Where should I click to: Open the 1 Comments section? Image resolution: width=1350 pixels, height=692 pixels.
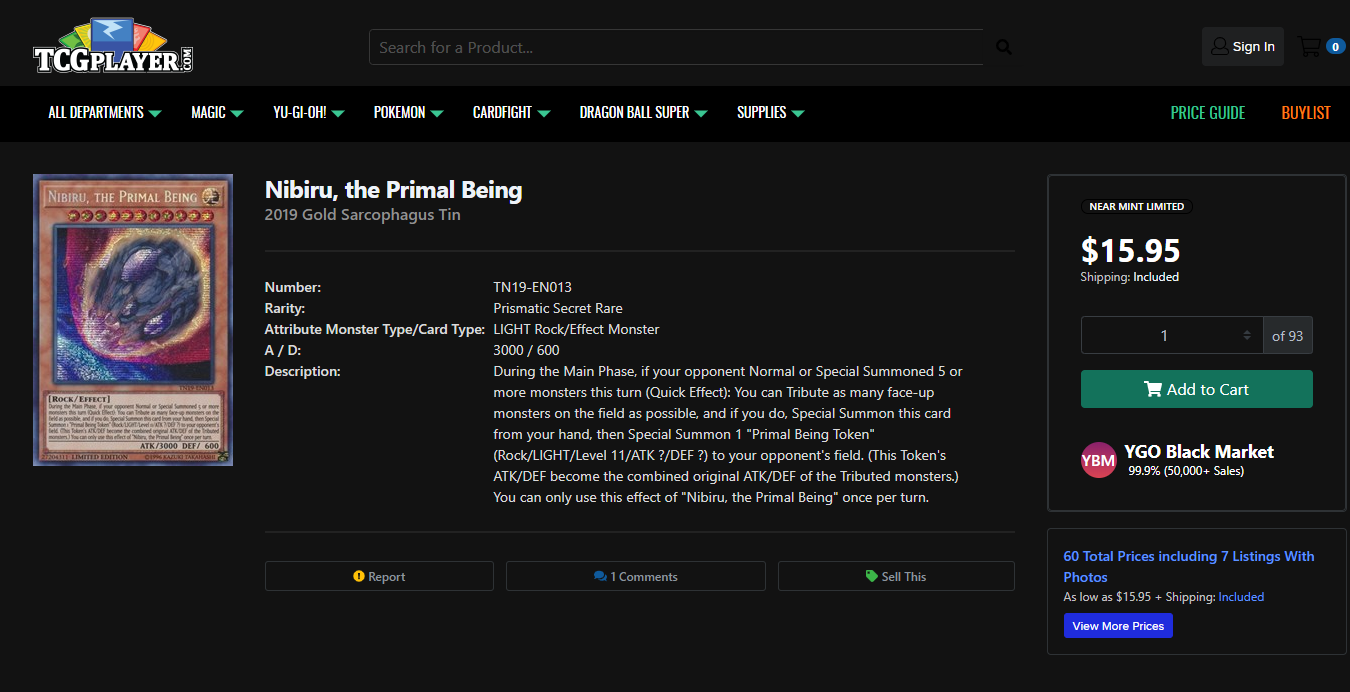[x=636, y=576]
